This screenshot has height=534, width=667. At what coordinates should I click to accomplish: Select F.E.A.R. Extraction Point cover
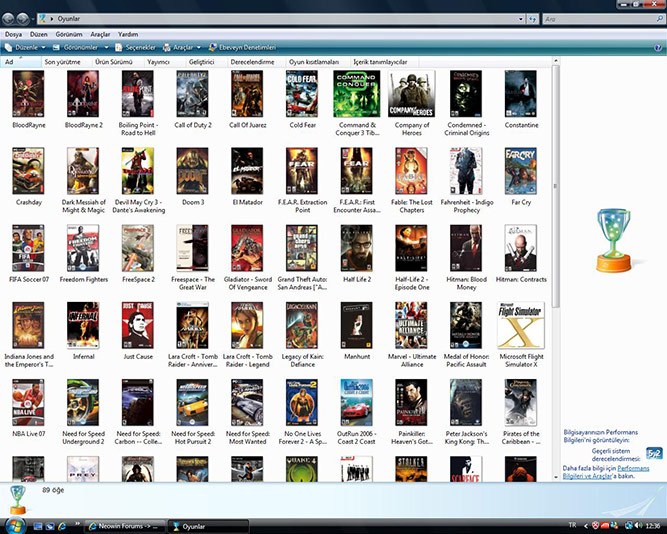[x=302, y=171]
